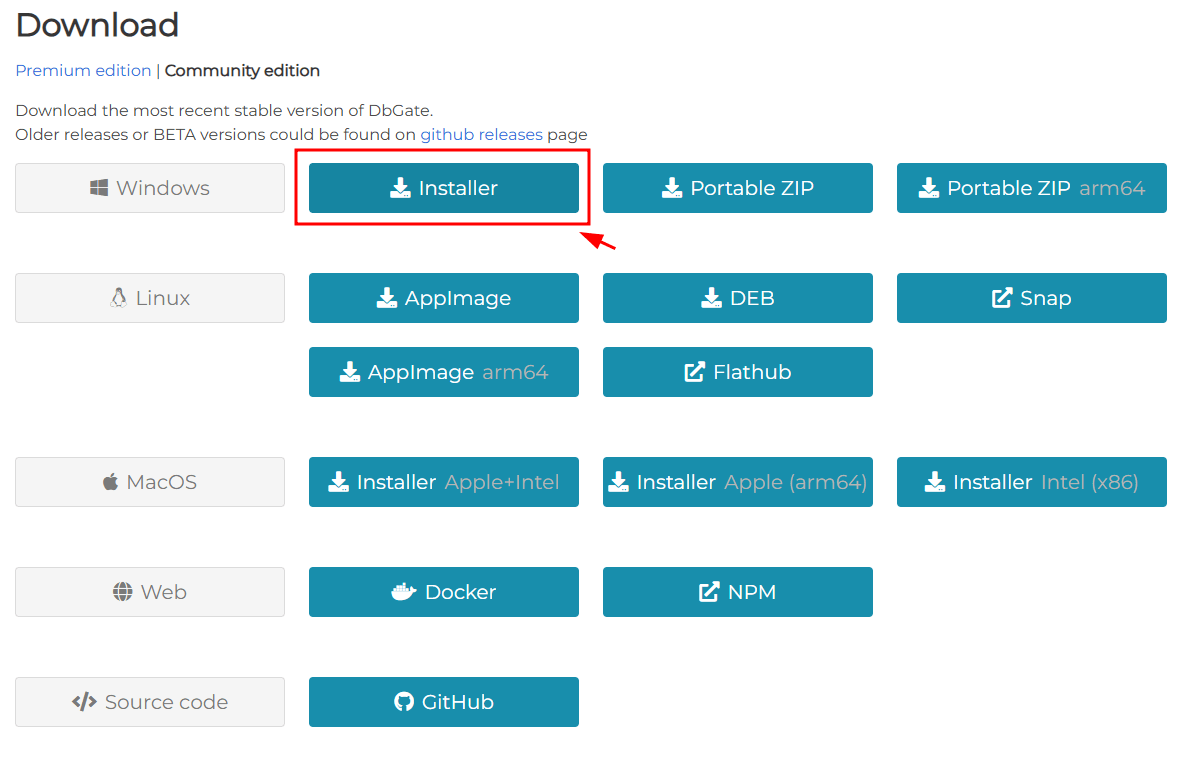This screenshot has width=1181, height=771.
Task: Download the Linux DEB package
Action: (737, 298)
